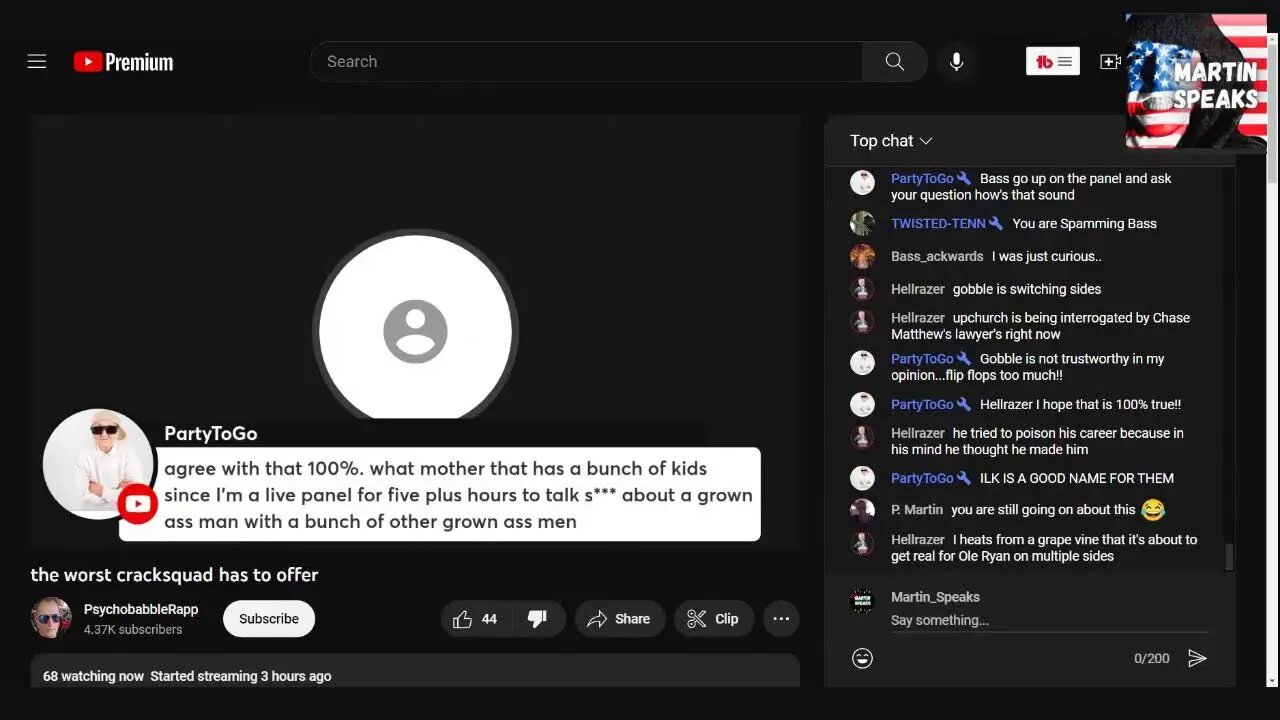This screenshot has height=720, width=1280.
Task: Open the red extension toolbar icon
Action: 1052,62
